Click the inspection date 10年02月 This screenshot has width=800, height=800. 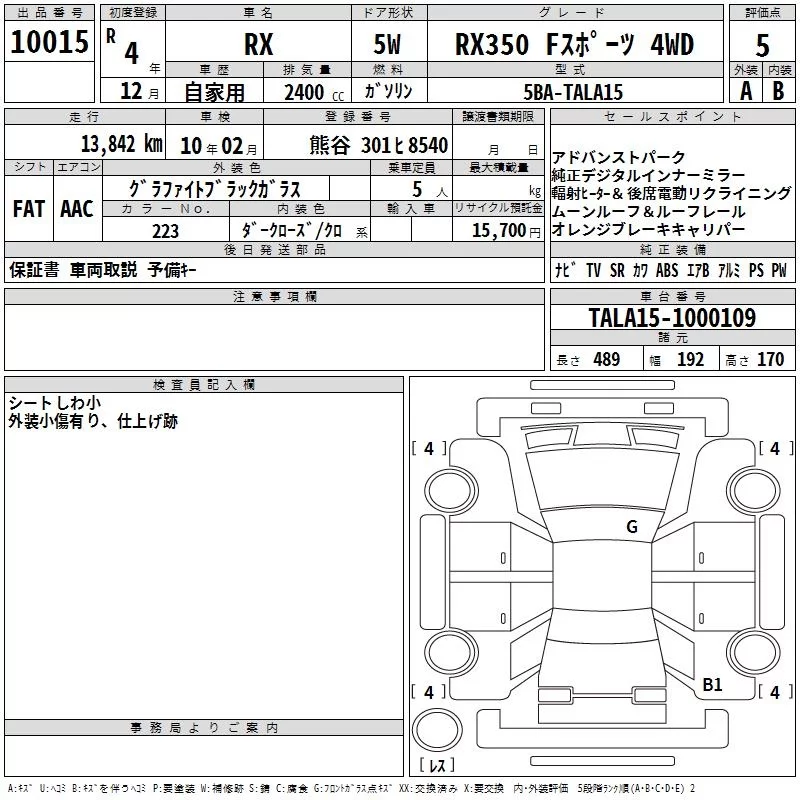pyautogui.click(x=219, y=146)
